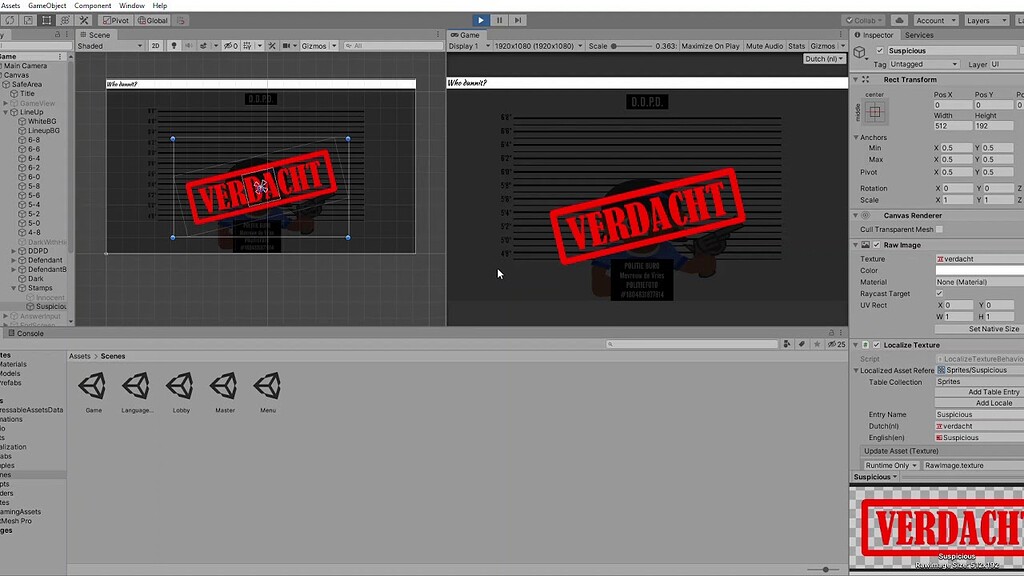This screenshot has height=576, width=1024.
Task: Toggle scene view lighting icon
Action: click(x=175, y=45)
